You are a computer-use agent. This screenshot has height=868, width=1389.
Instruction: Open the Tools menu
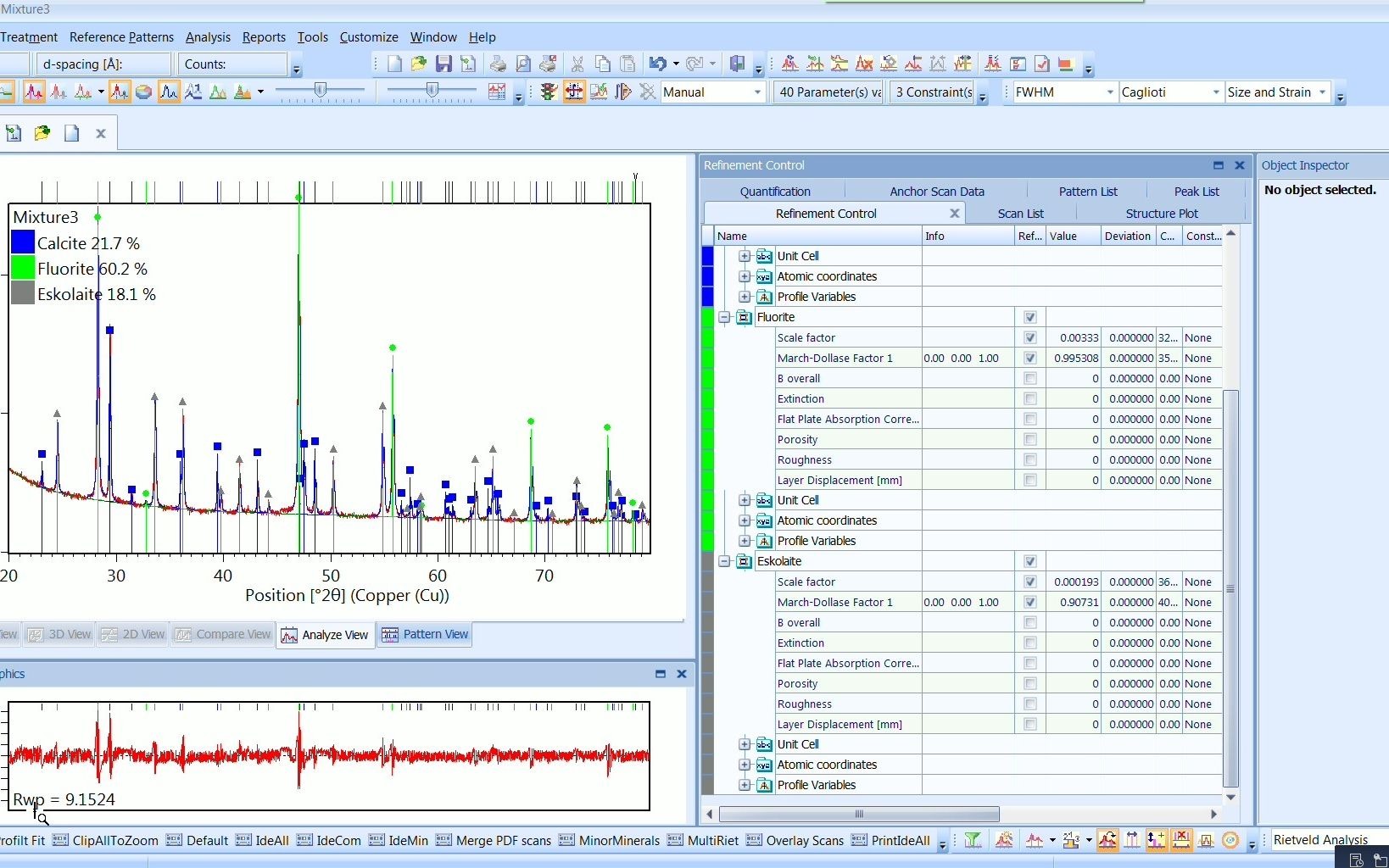click(312, 37)
